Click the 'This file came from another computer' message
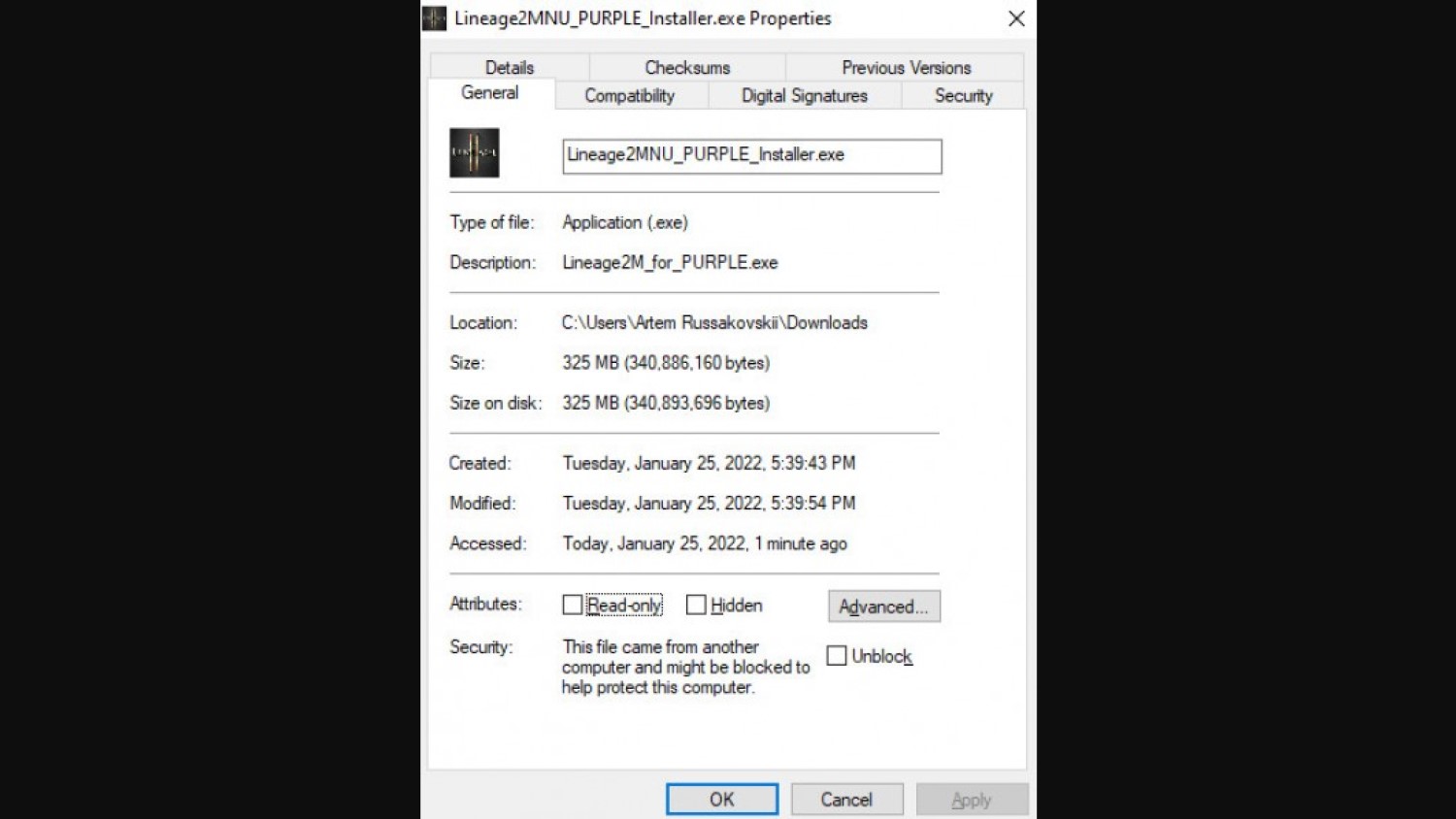Viewport: 1456px width, 819px height. coord(685,667)
